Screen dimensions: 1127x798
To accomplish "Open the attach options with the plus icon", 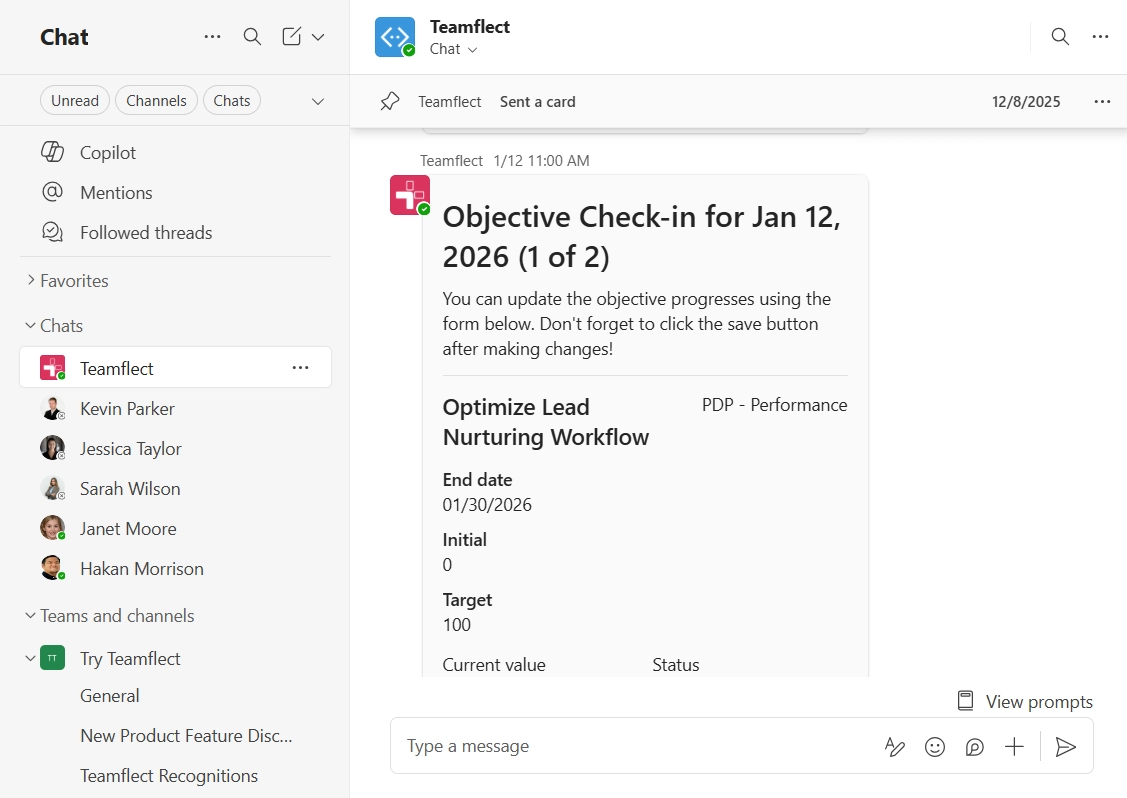I will (1014, 746).
